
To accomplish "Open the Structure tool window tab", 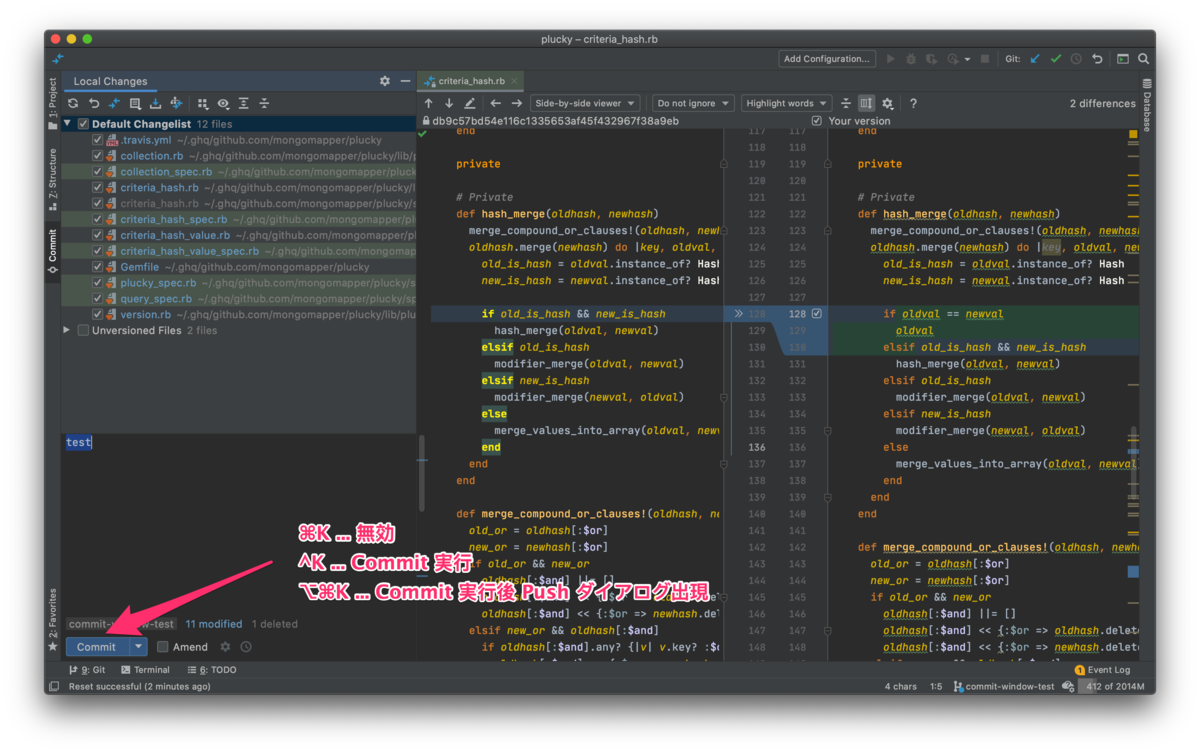I will pyautogui.click(x=52, y=180).
